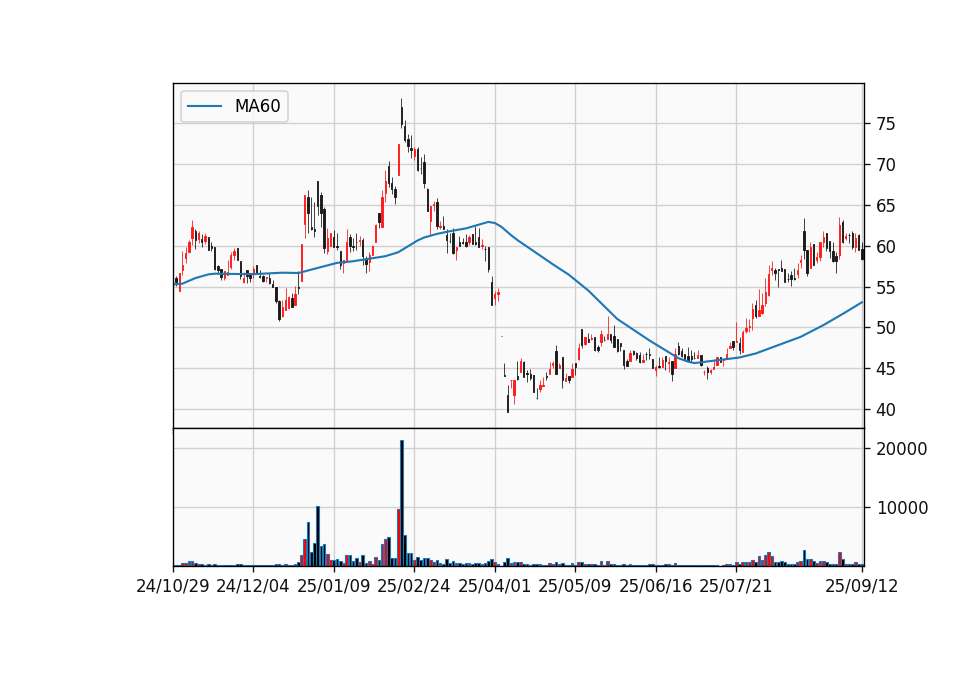Click the price axis value 70
The image size is (960, 690).
click(885, 165)
